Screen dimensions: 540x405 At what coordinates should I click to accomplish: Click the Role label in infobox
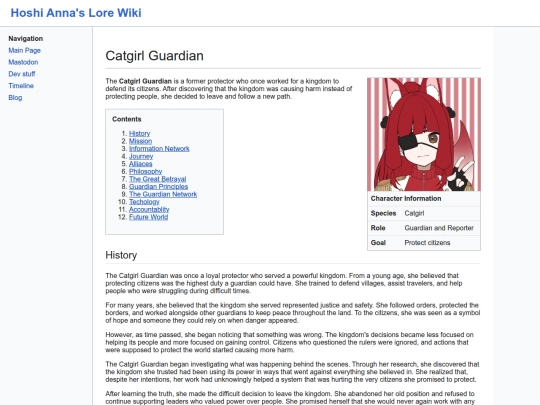(x=378, y=228)
